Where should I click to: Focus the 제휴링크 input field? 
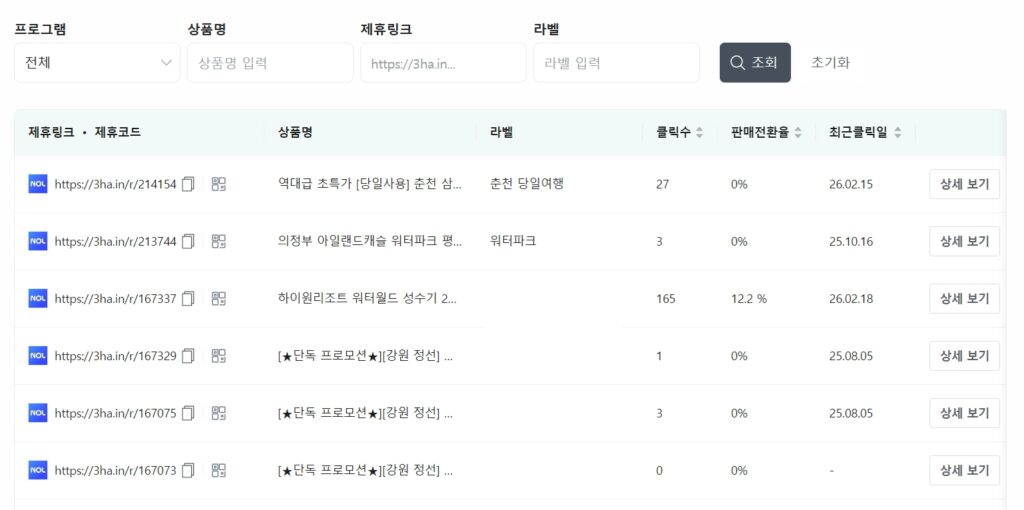click(443, 63)
